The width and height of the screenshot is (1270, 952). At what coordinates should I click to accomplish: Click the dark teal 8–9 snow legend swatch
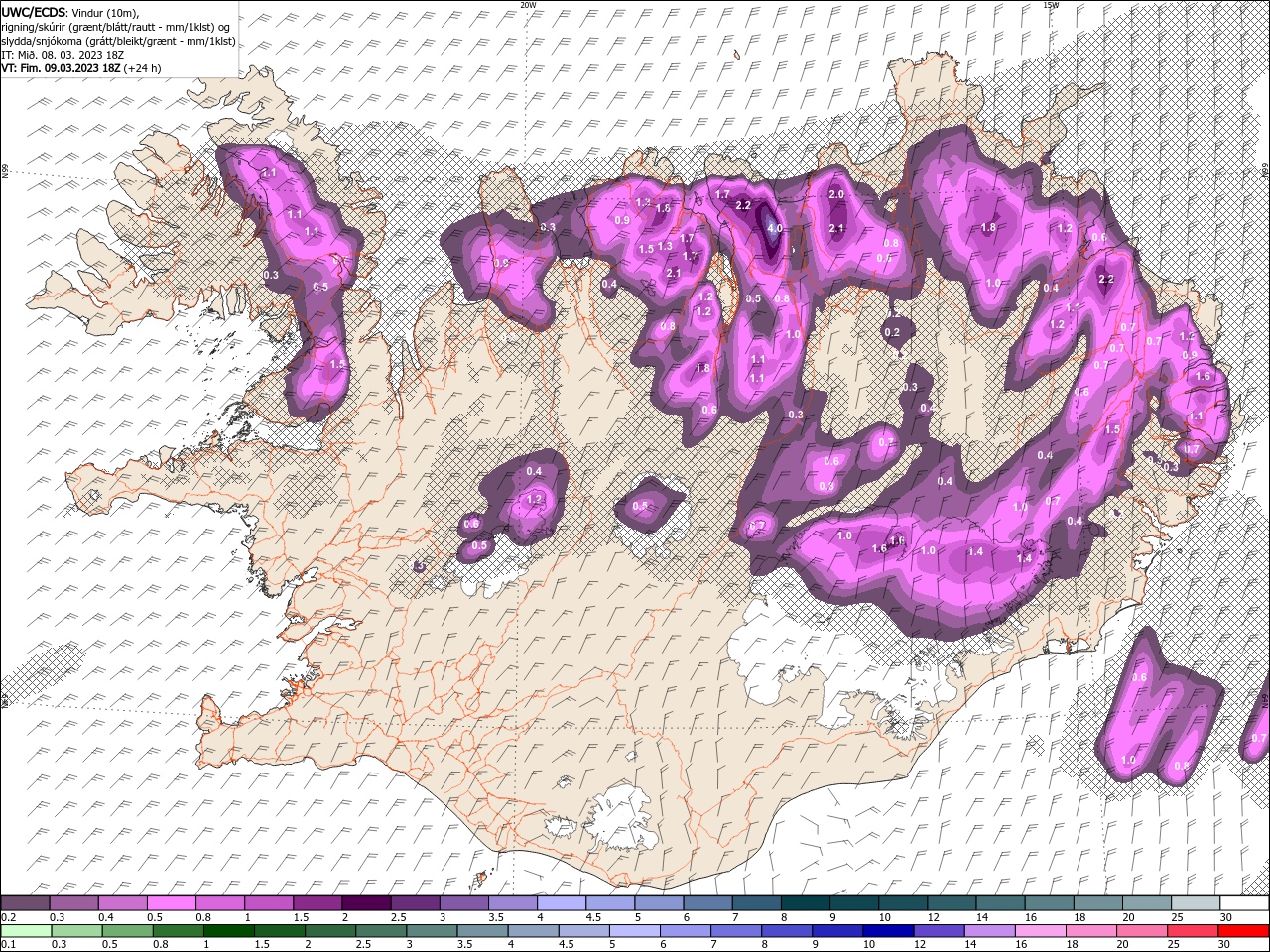(x=806, y=903)
